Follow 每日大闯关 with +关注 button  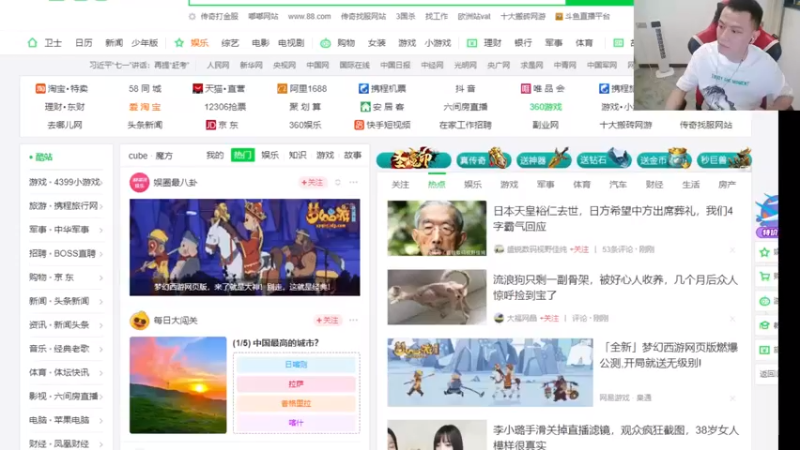click(327, 320)
